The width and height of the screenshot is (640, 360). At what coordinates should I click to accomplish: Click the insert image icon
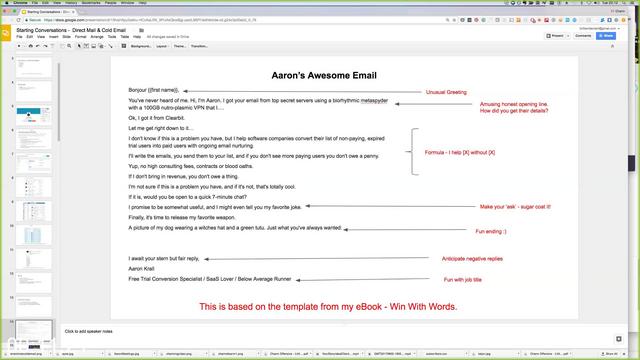click(x=93, y=46)
